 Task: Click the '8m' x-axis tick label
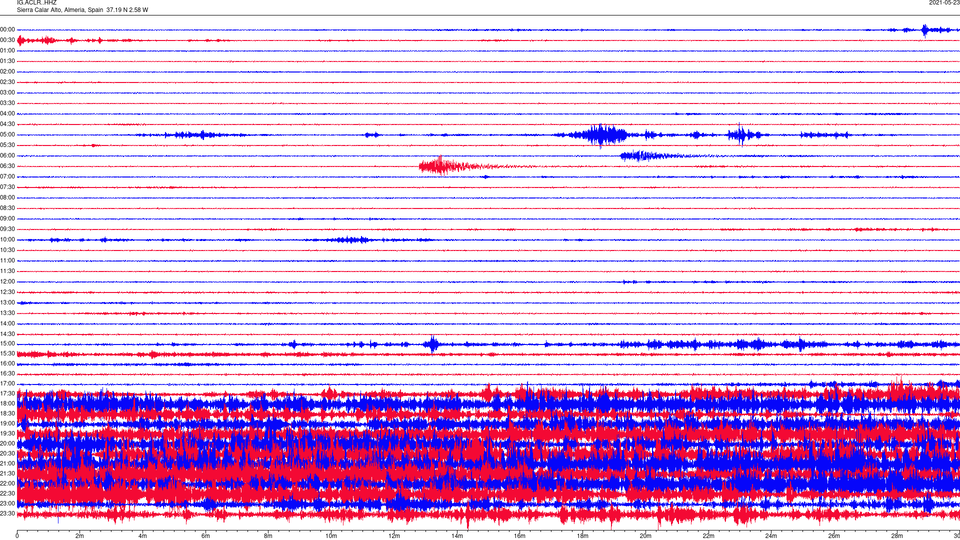(x=268, y=536)
